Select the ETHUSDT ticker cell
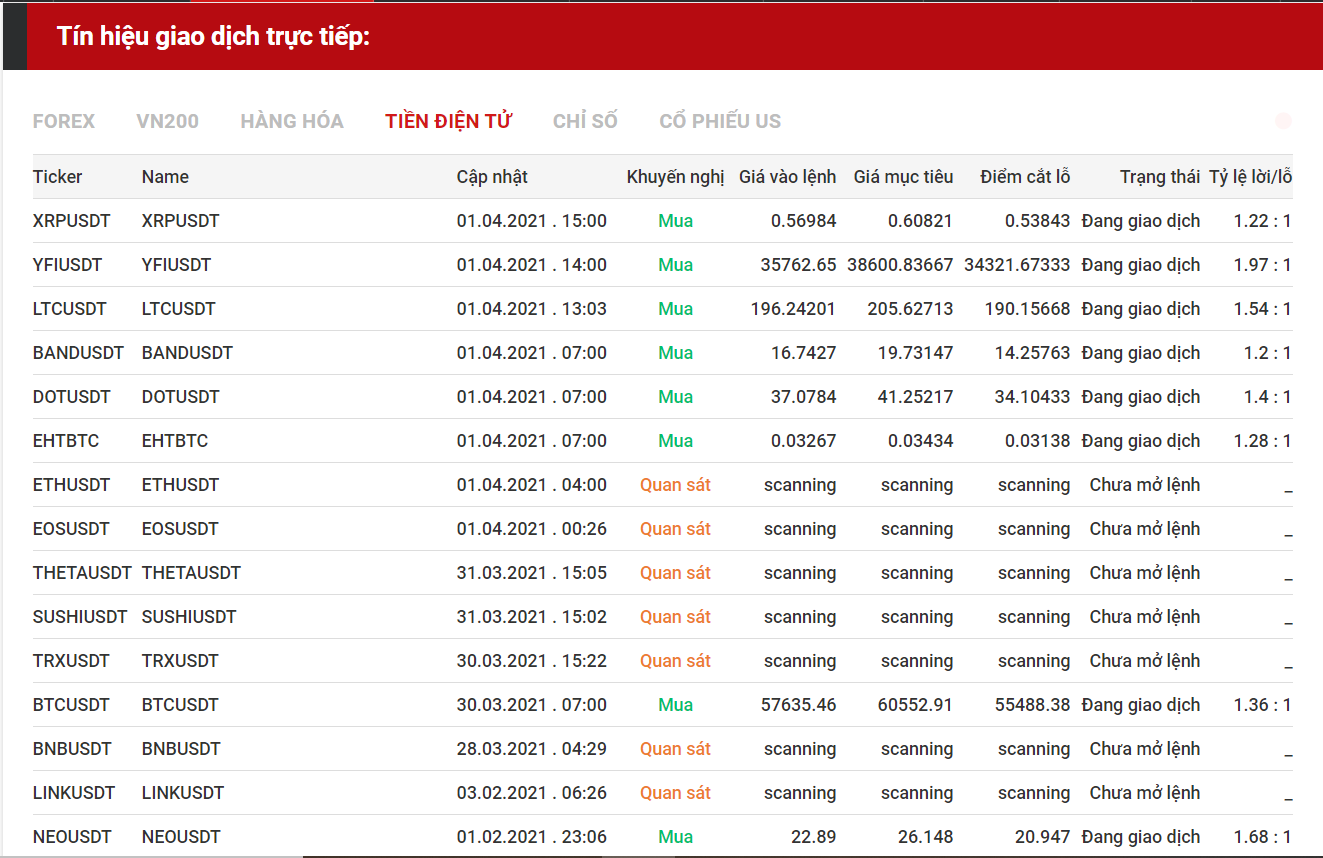The width and height of the screenshot is (1323, 858). point(71,485)
